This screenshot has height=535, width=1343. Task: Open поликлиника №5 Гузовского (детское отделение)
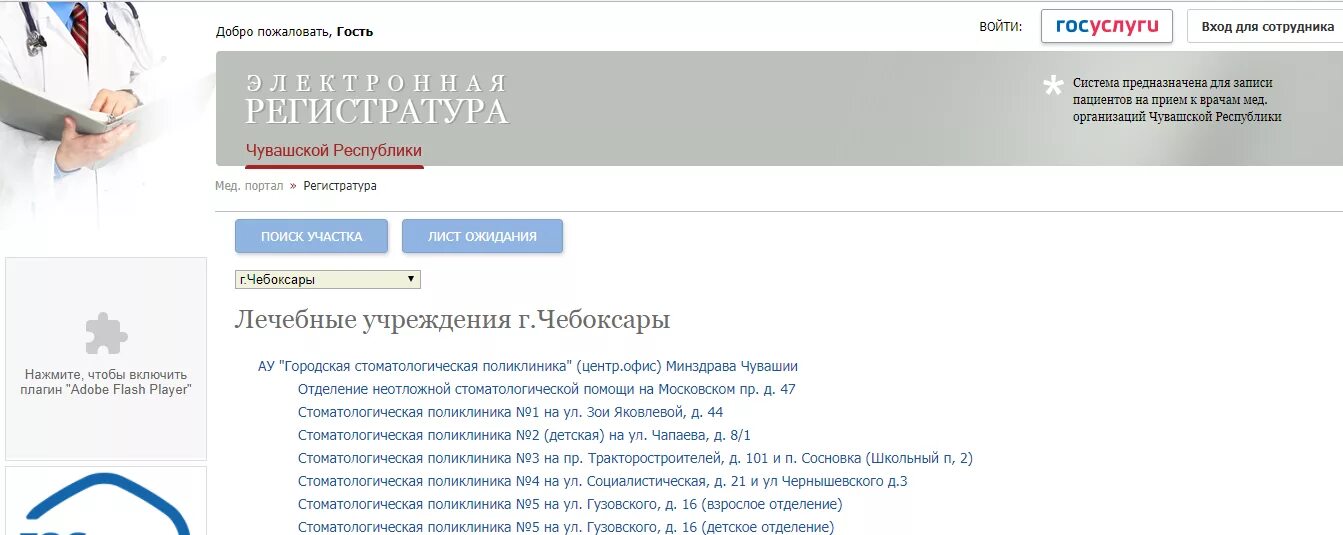[x=566, y=527]
